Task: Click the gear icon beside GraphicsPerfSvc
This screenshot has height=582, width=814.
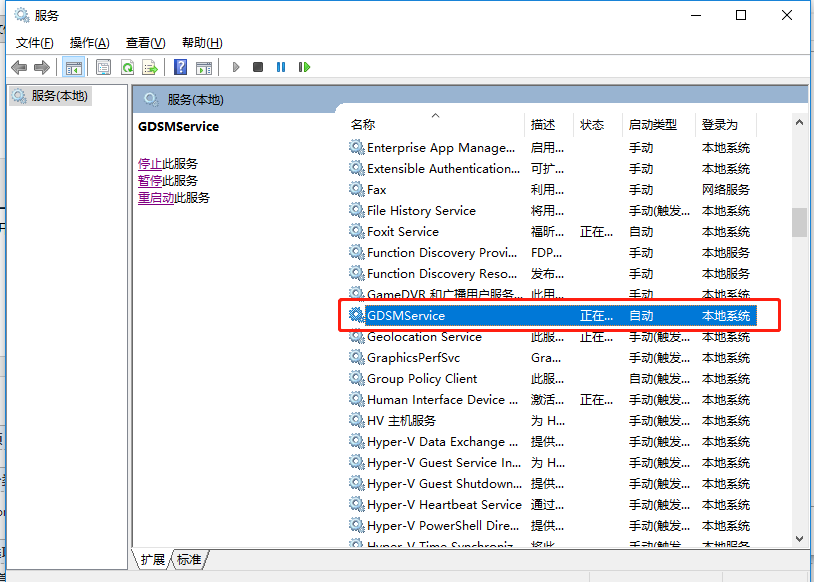Action: click(x=357, y=357)
